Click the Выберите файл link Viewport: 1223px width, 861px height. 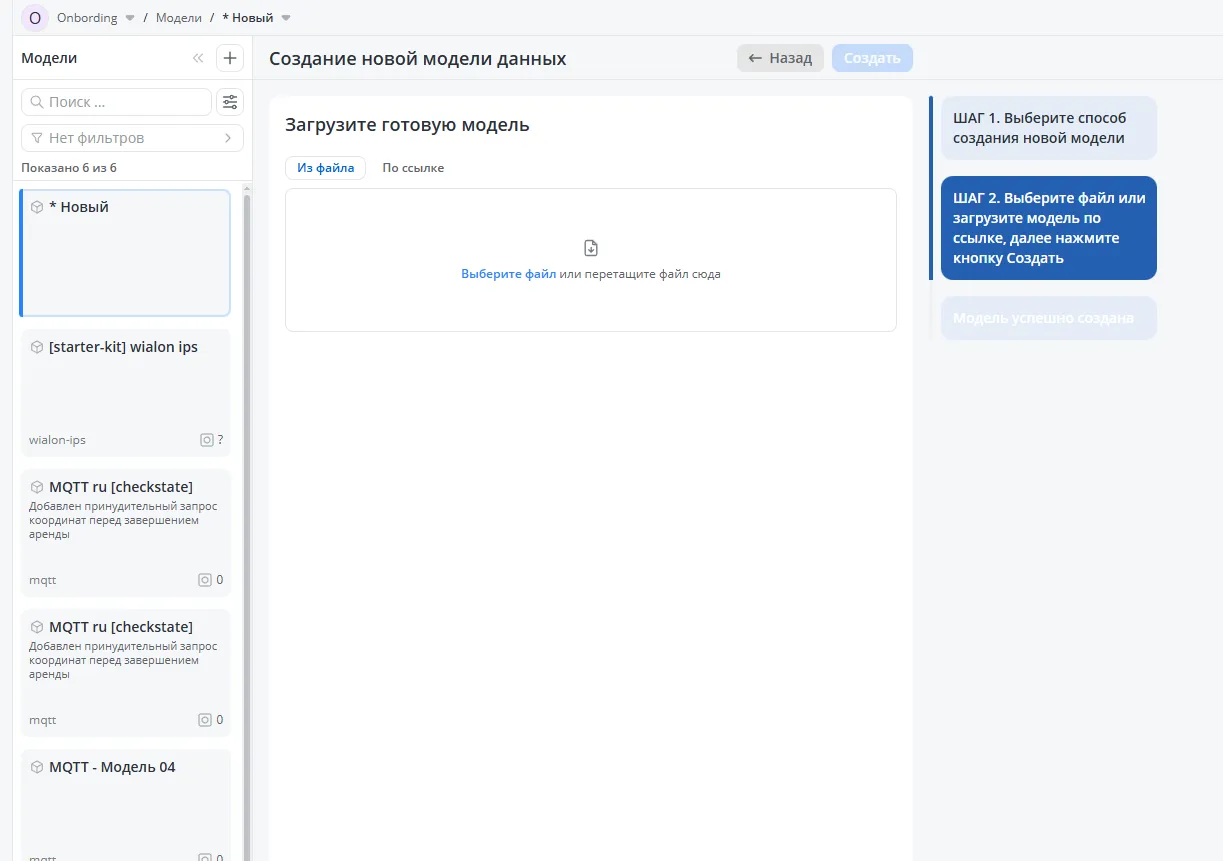(x=508, y=274)
